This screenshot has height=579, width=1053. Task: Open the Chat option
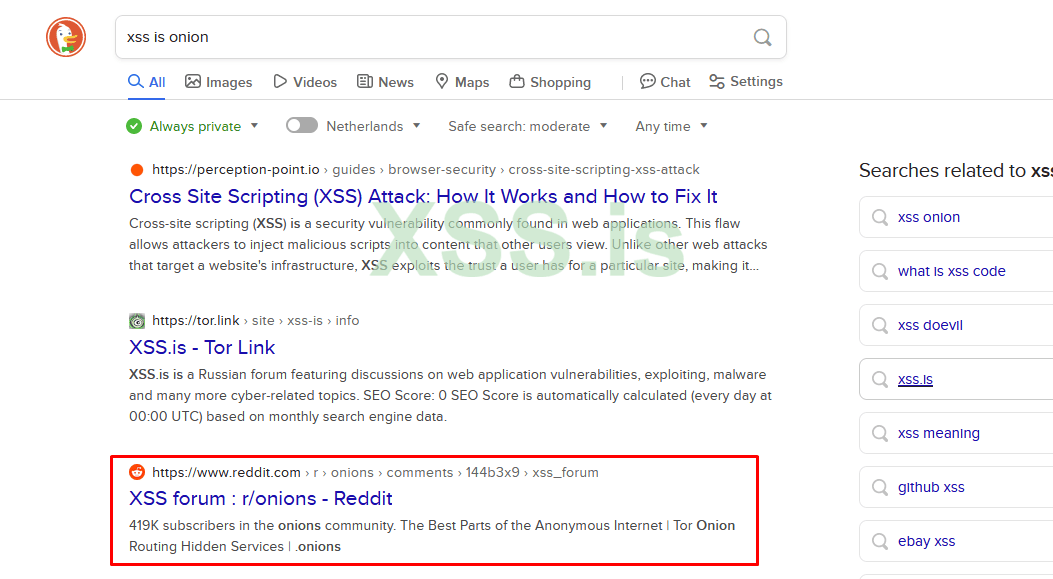pyautogui.click(x=665, y=82)
